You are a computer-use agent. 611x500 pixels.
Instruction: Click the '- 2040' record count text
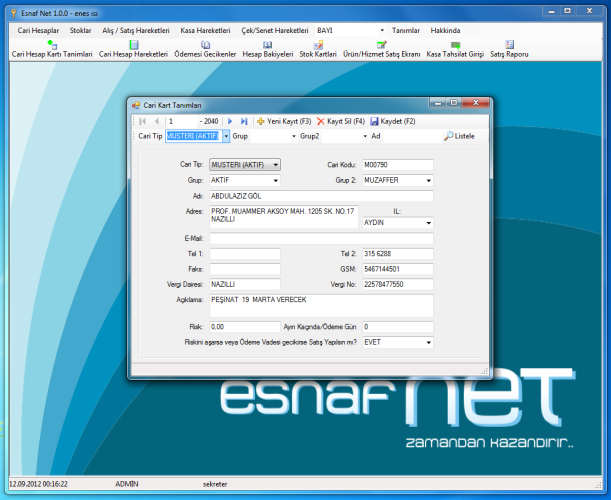[x=209, y=121]
